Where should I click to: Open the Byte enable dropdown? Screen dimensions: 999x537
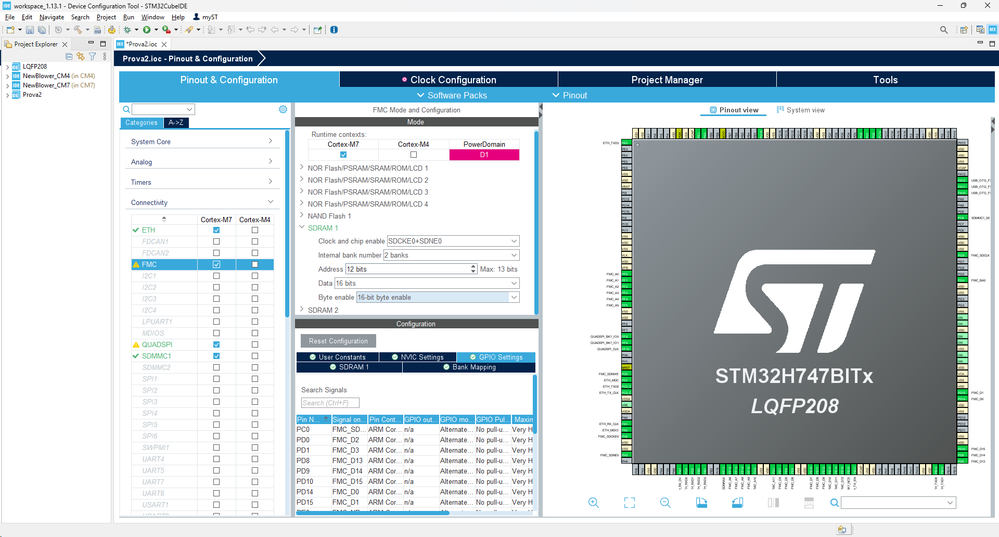(x=438, y=297)
